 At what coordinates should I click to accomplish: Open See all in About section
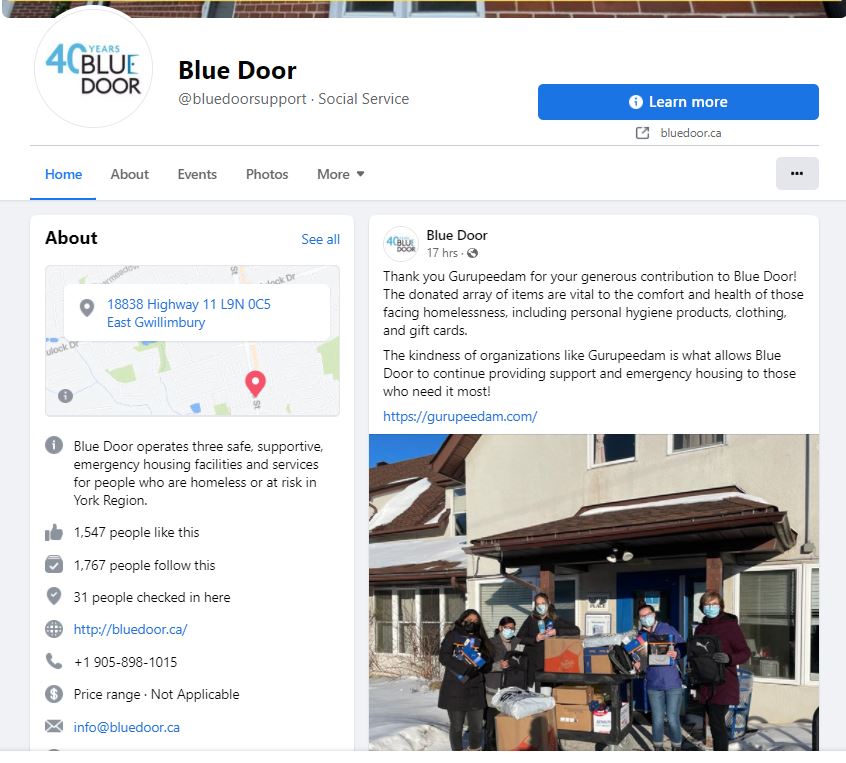coord(320,239)
